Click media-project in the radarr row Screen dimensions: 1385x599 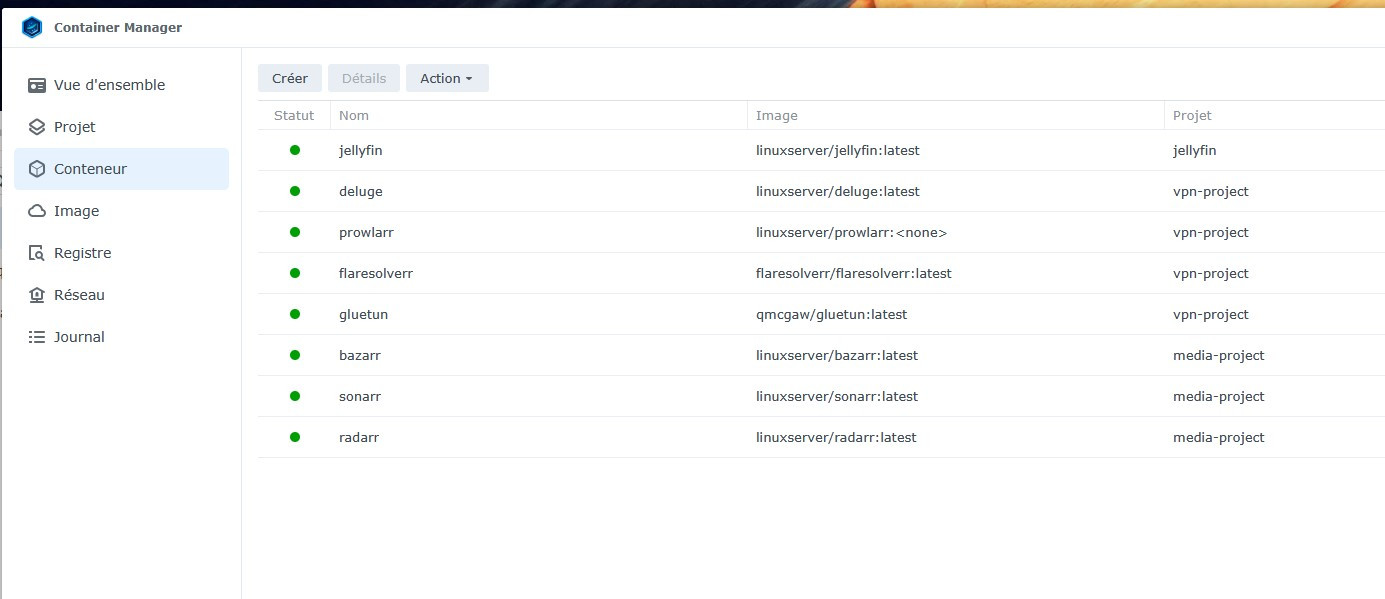[x=1219, y=437]
